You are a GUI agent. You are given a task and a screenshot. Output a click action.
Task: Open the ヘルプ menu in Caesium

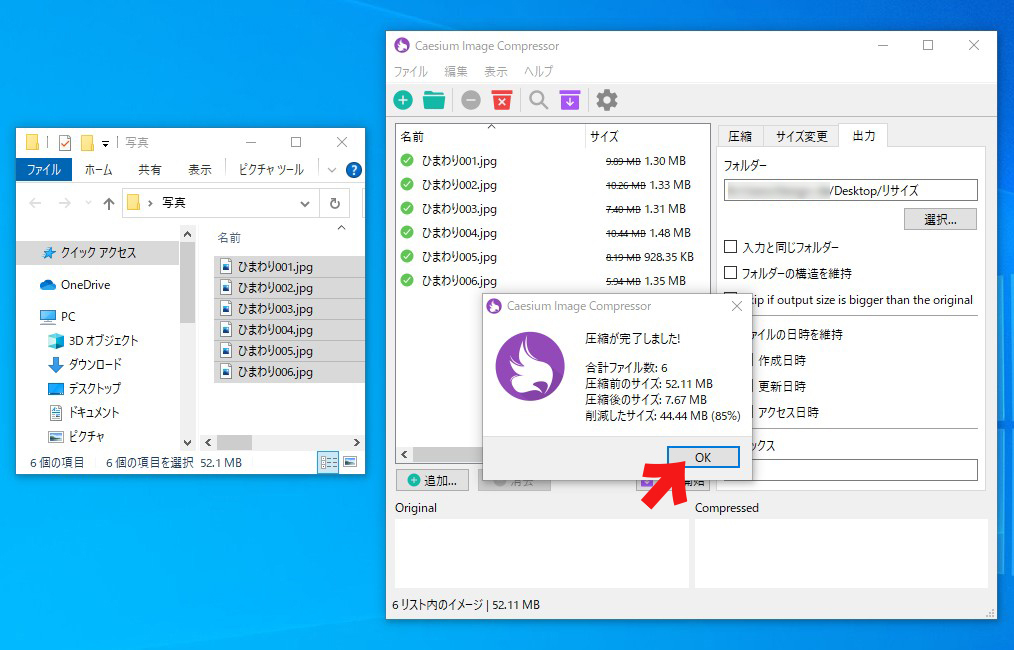pyautogui.click(x=539, y=71)
